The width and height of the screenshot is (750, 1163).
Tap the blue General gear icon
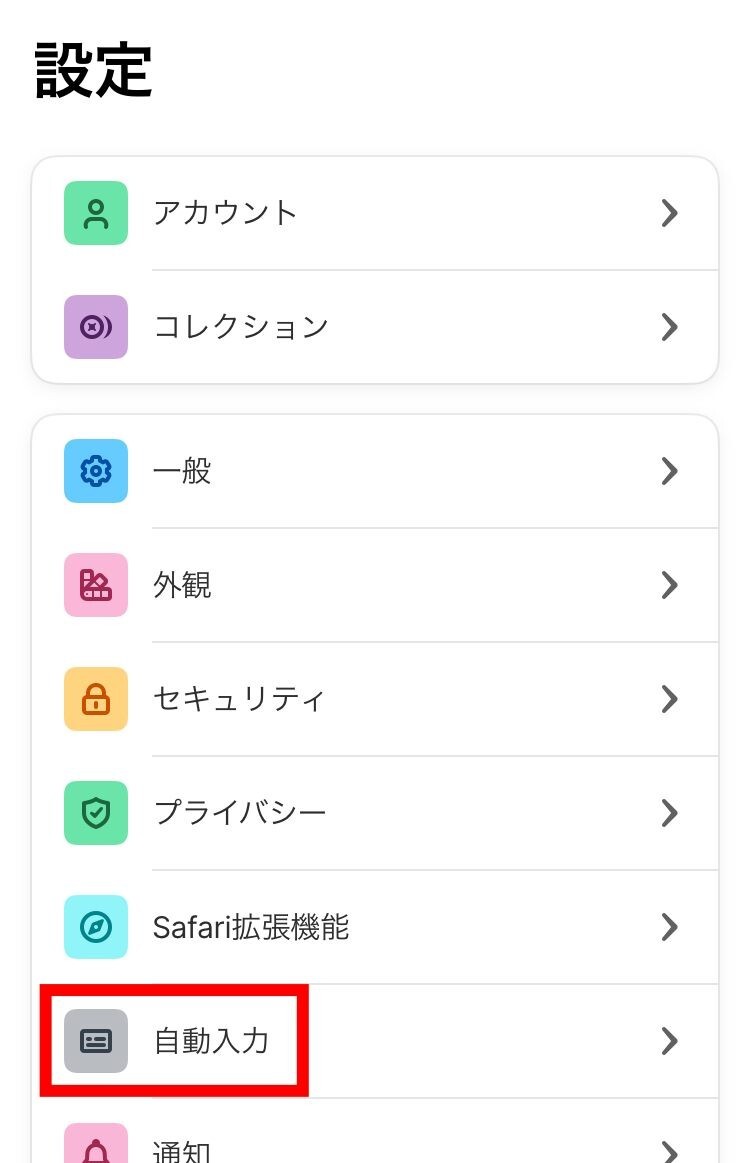coord(96,471)
